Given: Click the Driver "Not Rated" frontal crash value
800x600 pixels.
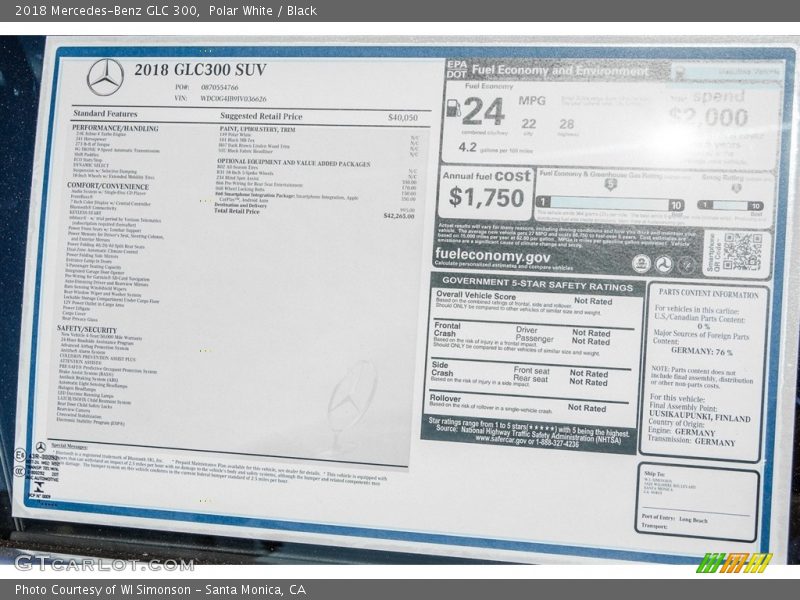Looking at the screenshot, I should coord(591,333).
